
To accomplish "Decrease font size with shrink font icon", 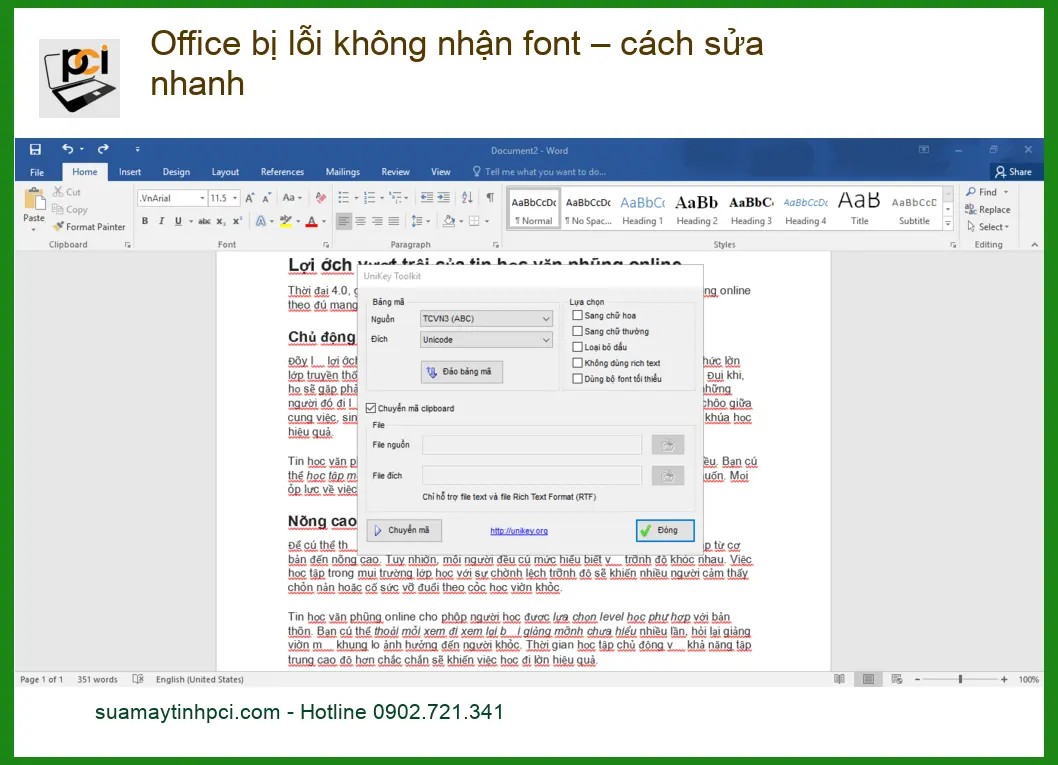I will pos(267,198).
